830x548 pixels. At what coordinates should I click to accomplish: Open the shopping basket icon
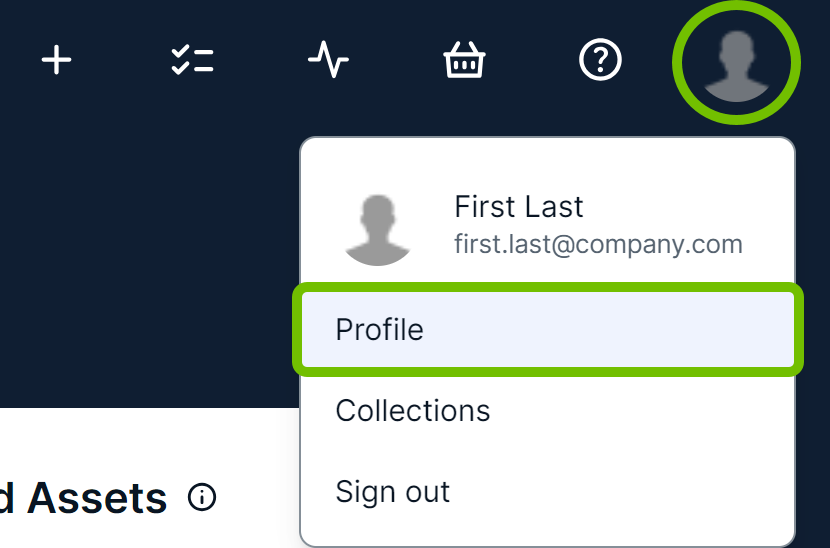(464, 62)
